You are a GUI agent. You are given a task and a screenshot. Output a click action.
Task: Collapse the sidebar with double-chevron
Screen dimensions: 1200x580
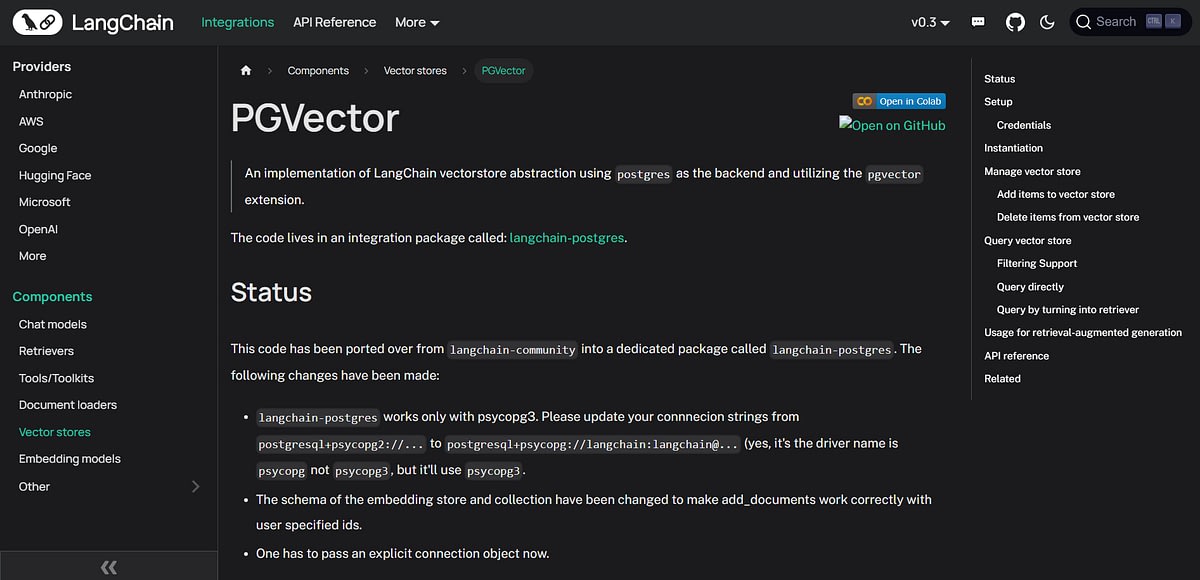click(109, 567)
